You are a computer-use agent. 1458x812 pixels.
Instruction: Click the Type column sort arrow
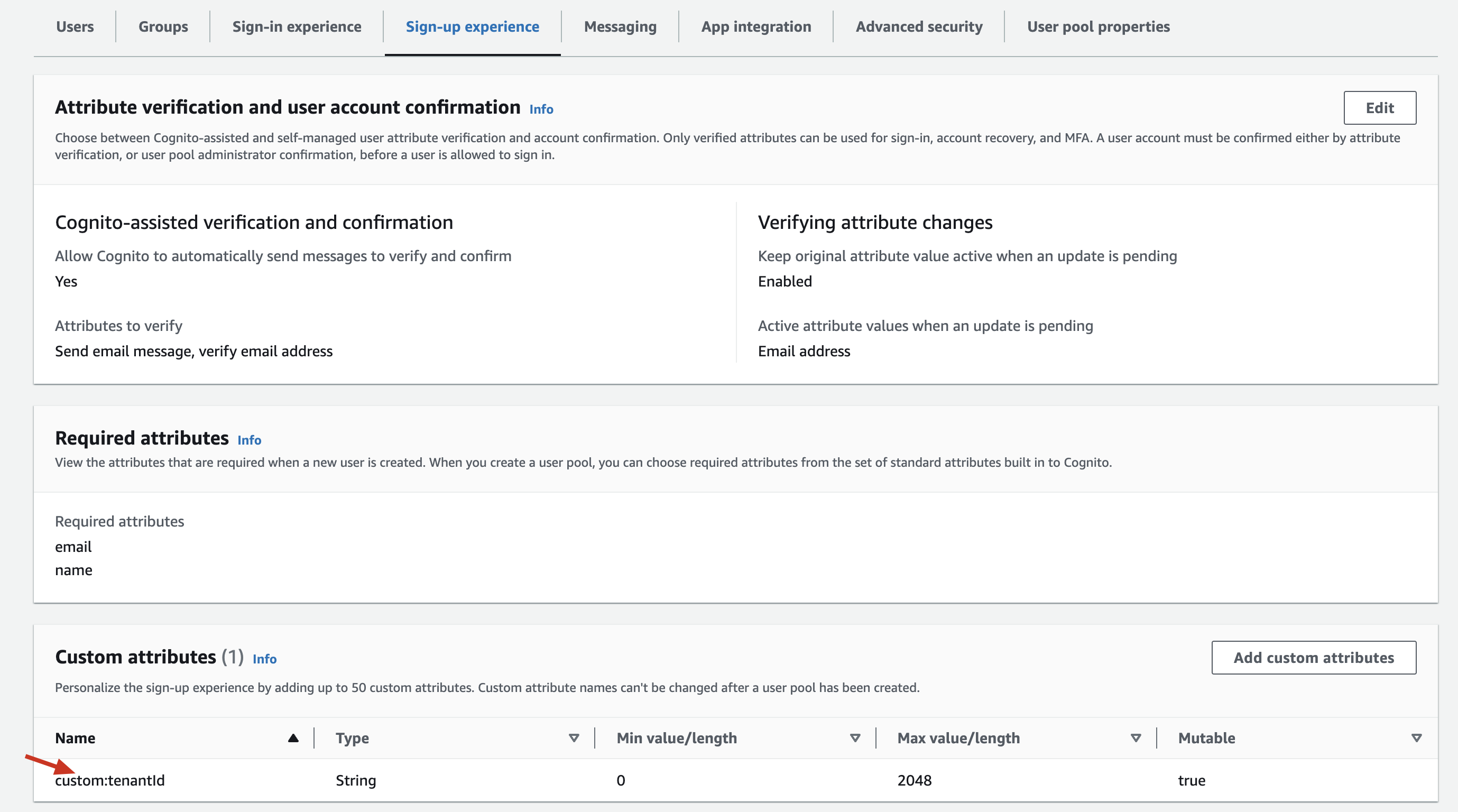(574, 738)
